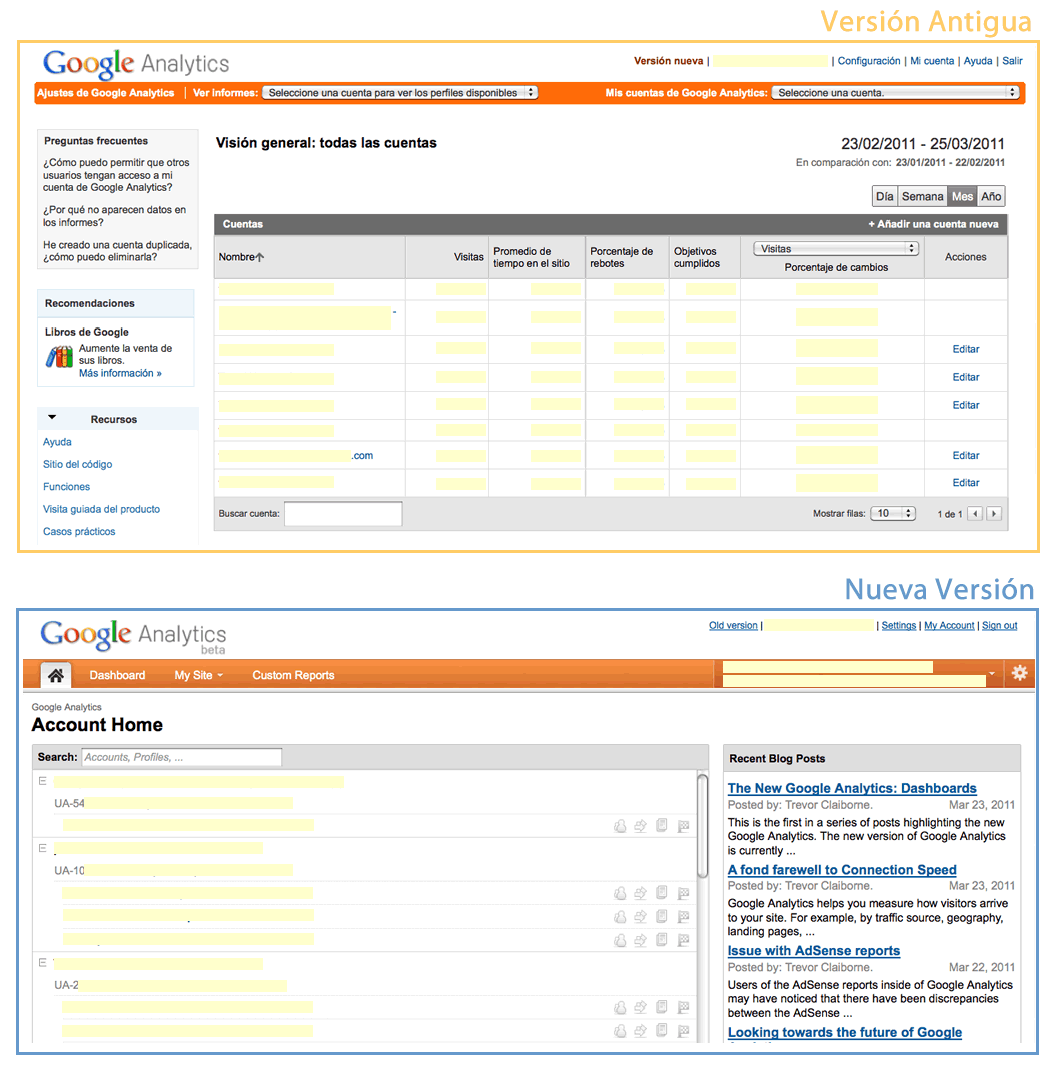Click visitors icon in first profile under UA-10
The width and height of the screenshot is (1054, 1065).
pyautogui.click(x=620, y=893)
